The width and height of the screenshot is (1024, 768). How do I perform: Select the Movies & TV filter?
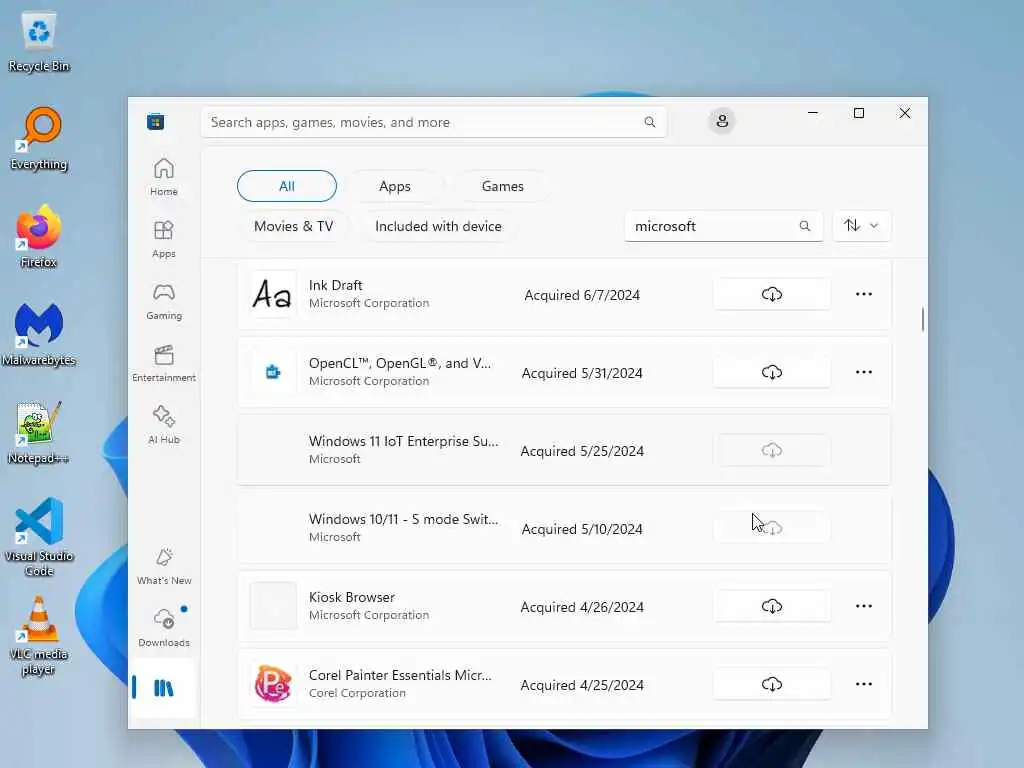[293, 226]
